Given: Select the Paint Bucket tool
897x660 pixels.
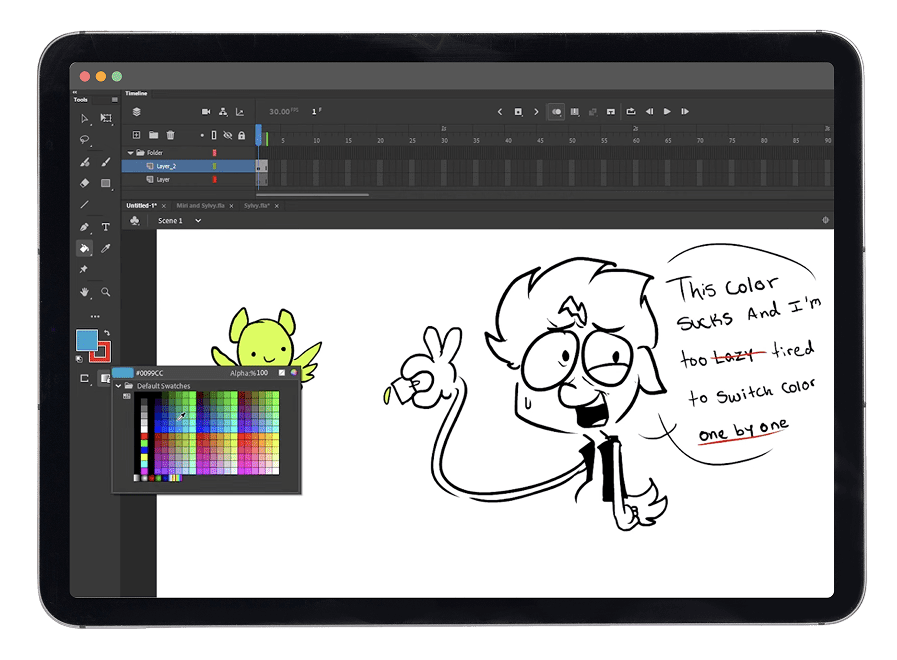Looking at the screenshot, I should click(85, 248).
